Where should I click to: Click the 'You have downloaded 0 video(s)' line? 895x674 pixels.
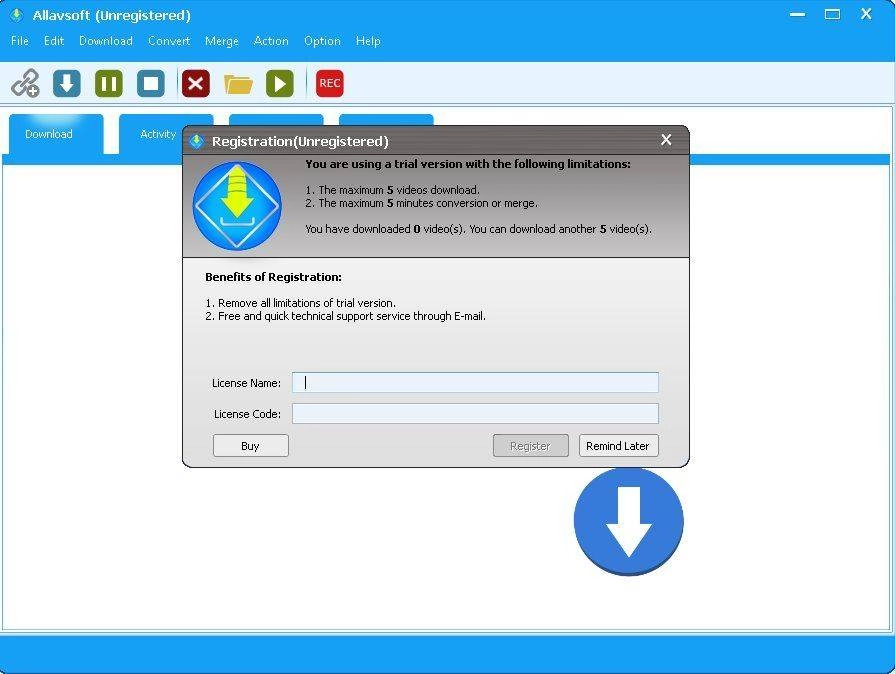point(478,229)
